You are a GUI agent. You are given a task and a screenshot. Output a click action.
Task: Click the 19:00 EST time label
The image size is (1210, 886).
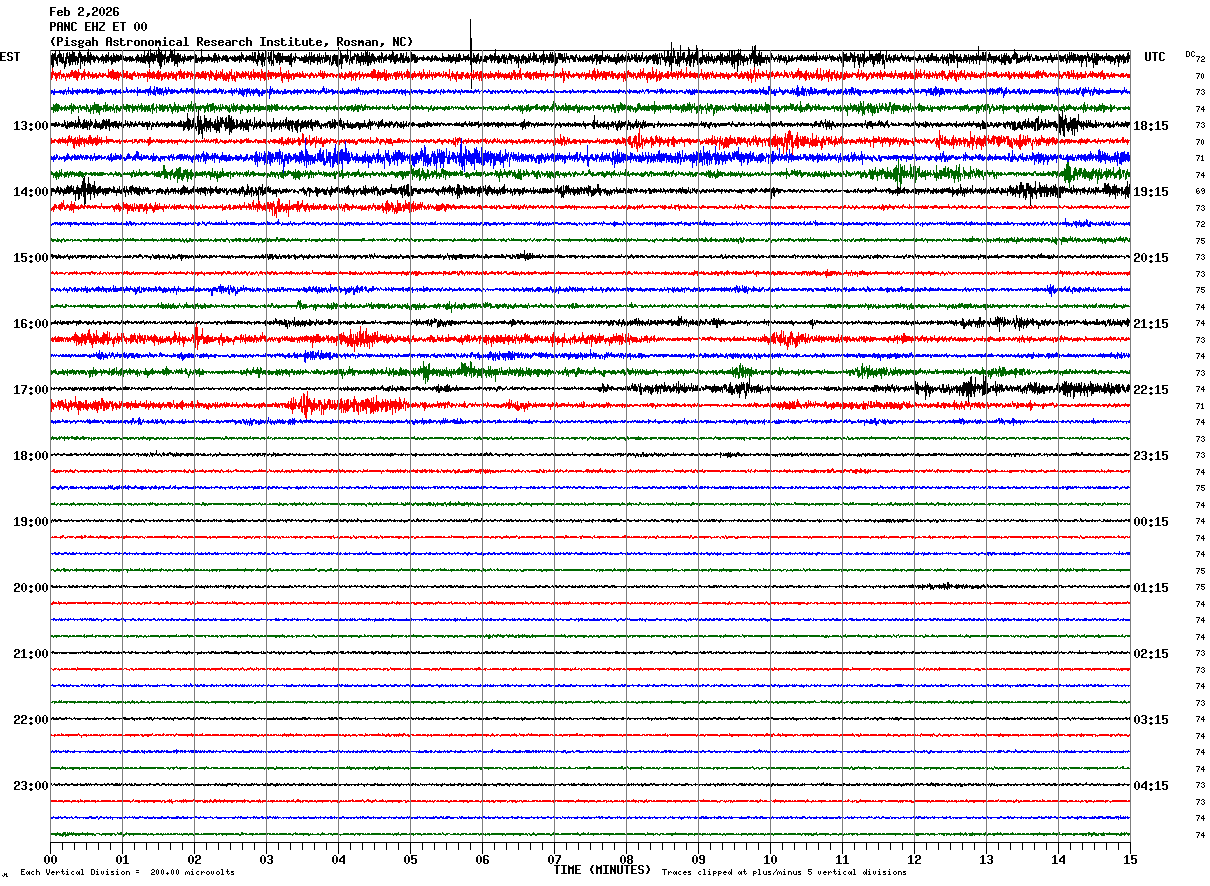pyautogui.click(x=31, y=522)
